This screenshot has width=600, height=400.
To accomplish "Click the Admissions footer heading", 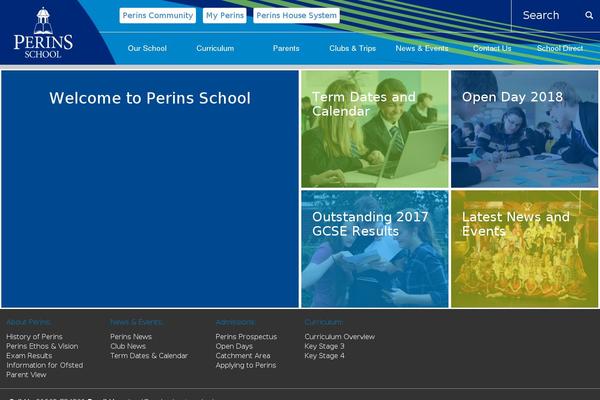I will coord(235,322).
